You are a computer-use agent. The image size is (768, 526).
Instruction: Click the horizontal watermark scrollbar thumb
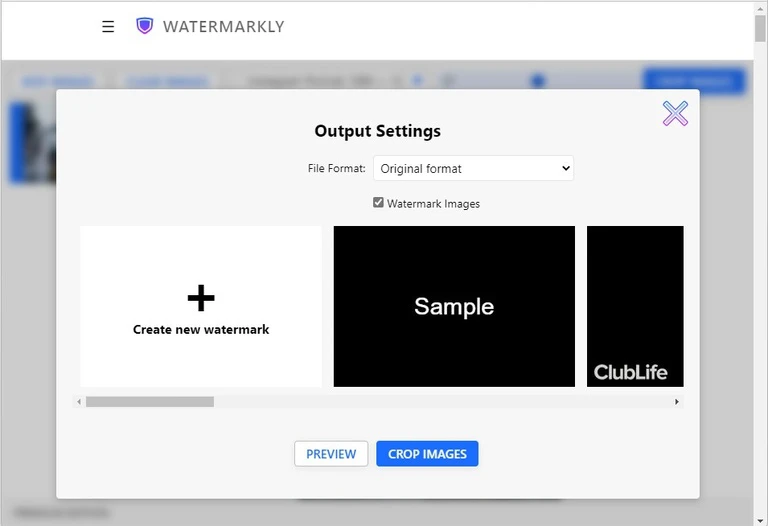(150, 402)
